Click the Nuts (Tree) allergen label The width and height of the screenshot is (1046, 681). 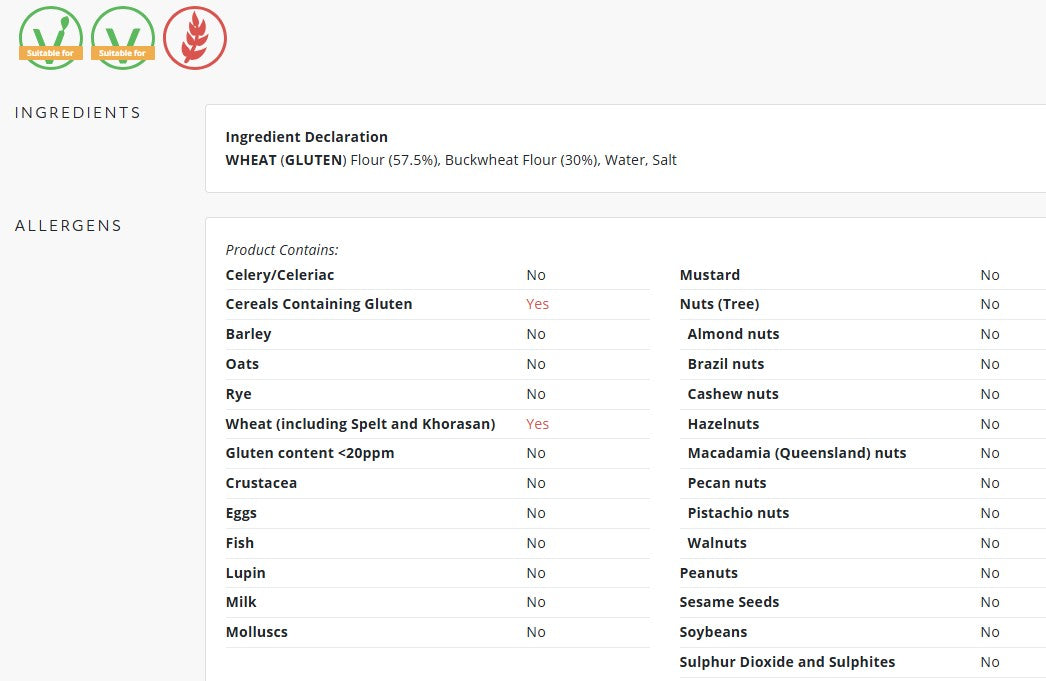click(719, 304)
